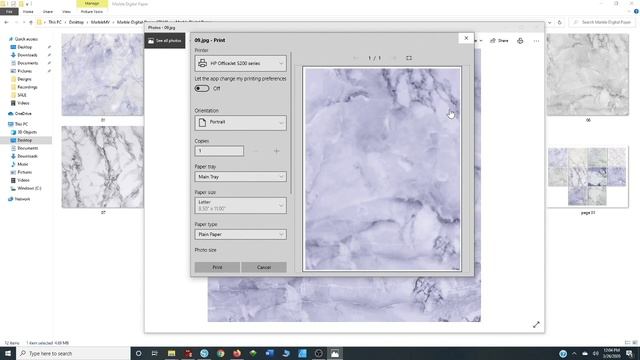The width and height of the screenshot is (640, 360).
Task: Open the address bar history dropdown arrow
Action: pos(549,22)
